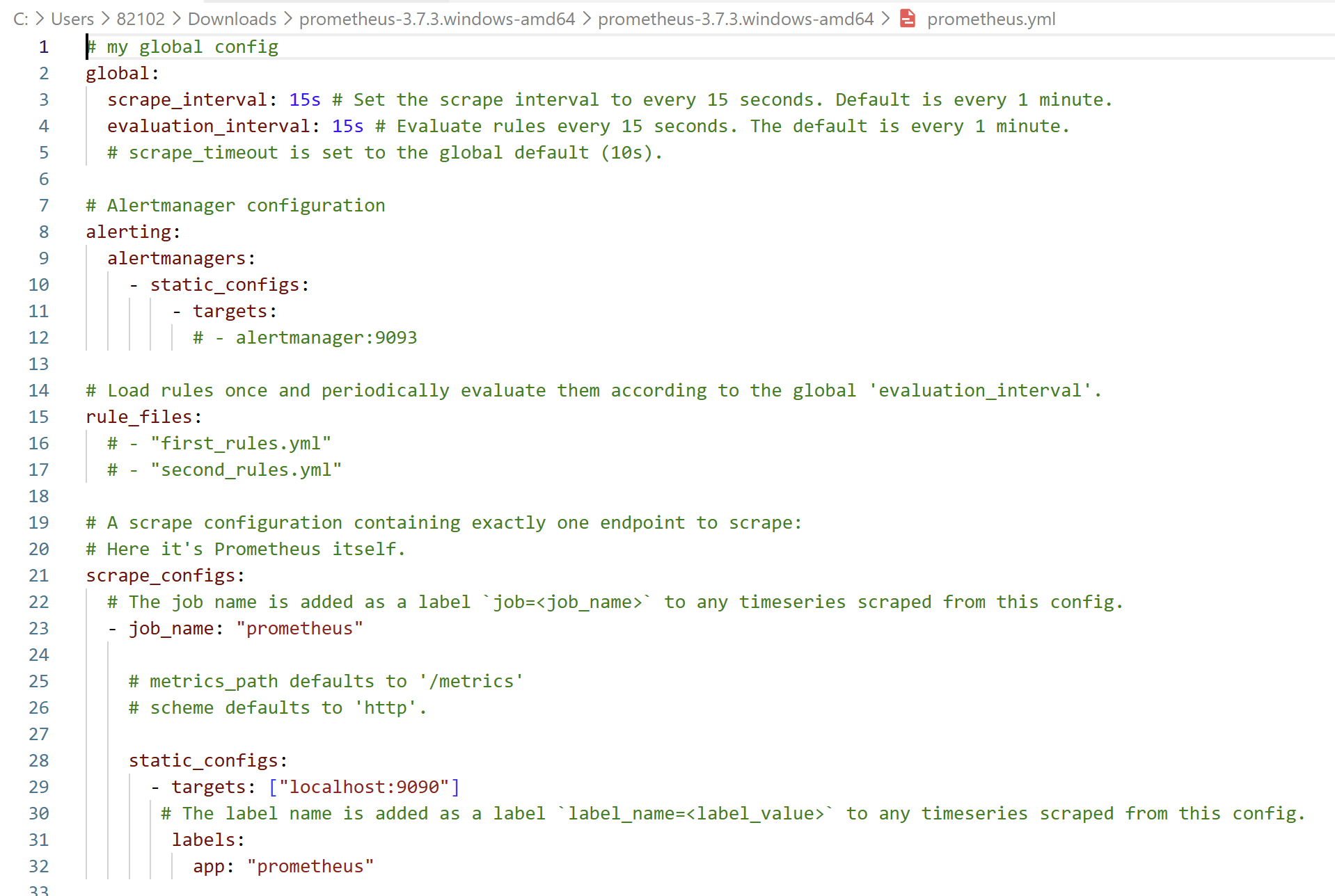
Task: Click "prometheus" value on job_name line
Action: [299, 628]
